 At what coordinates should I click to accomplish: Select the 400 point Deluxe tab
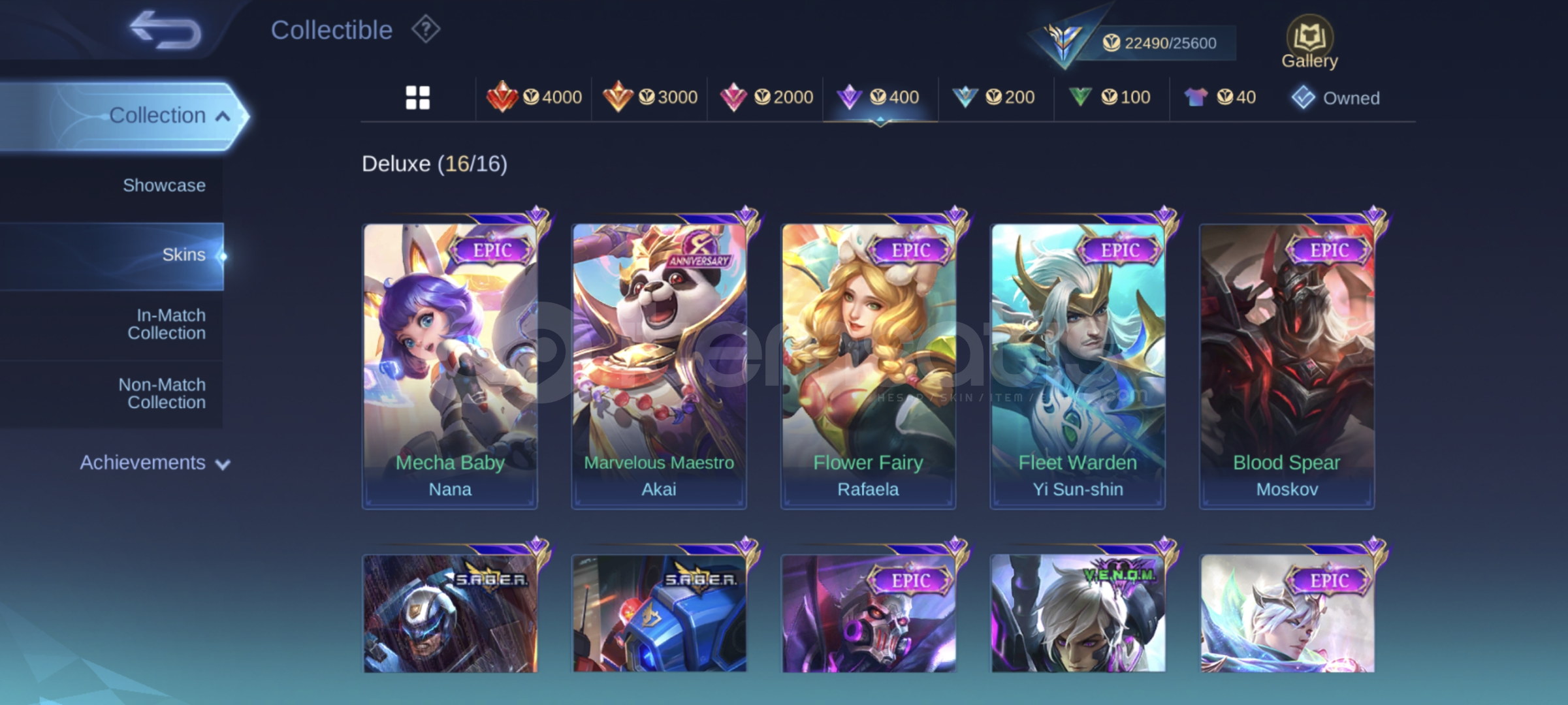tap(880, 97)
